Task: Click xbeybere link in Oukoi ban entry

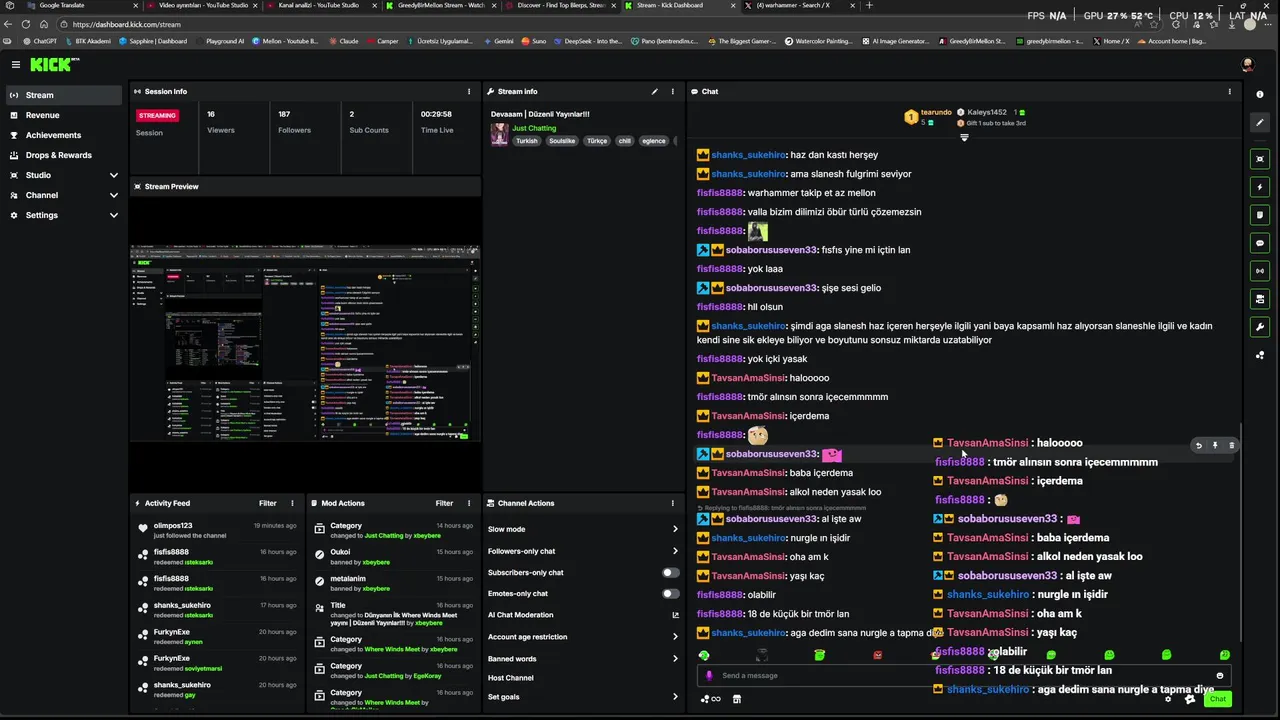Action: (376, 562)
